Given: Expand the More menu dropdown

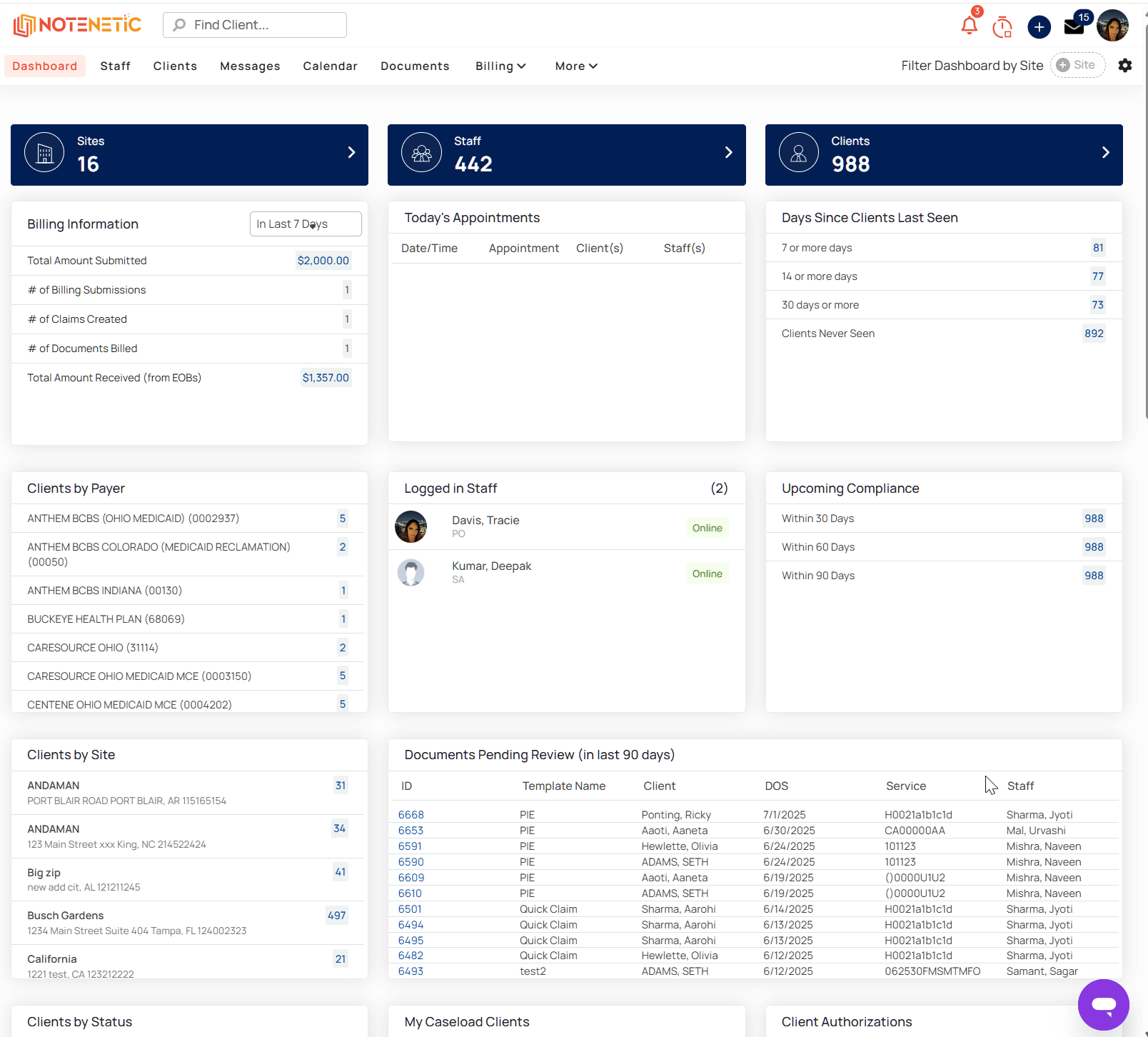Looking at the screenshot, I should click(x=576, y=66).
